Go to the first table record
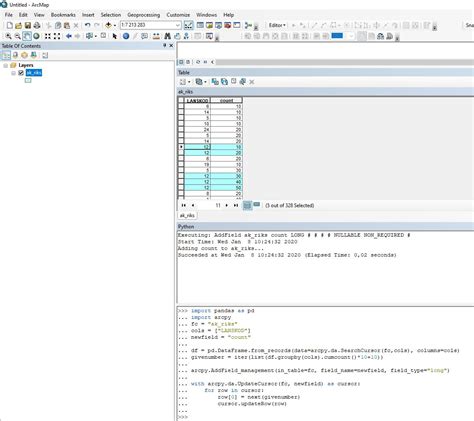474x421 pixels. coord(184,205)
